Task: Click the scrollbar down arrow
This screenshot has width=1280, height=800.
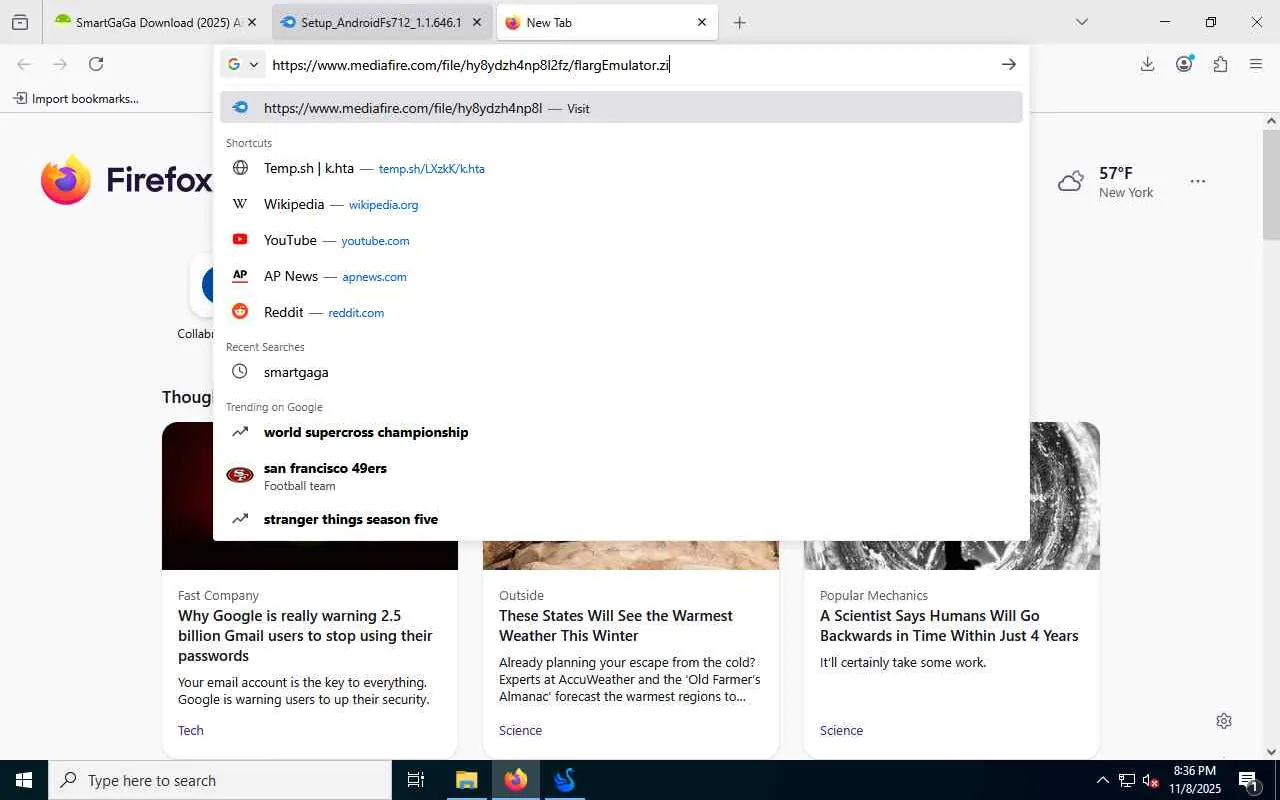Action: 1271,752
